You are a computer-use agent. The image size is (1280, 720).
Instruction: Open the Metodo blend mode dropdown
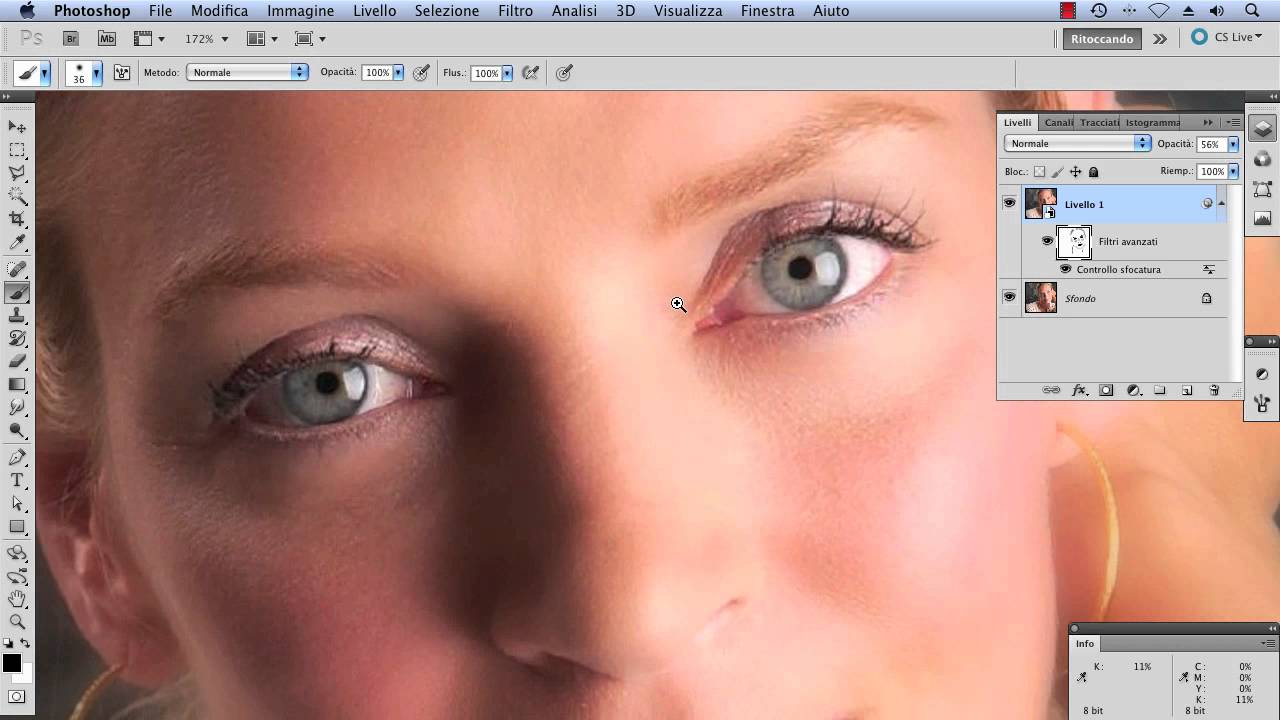pos(246,73)
